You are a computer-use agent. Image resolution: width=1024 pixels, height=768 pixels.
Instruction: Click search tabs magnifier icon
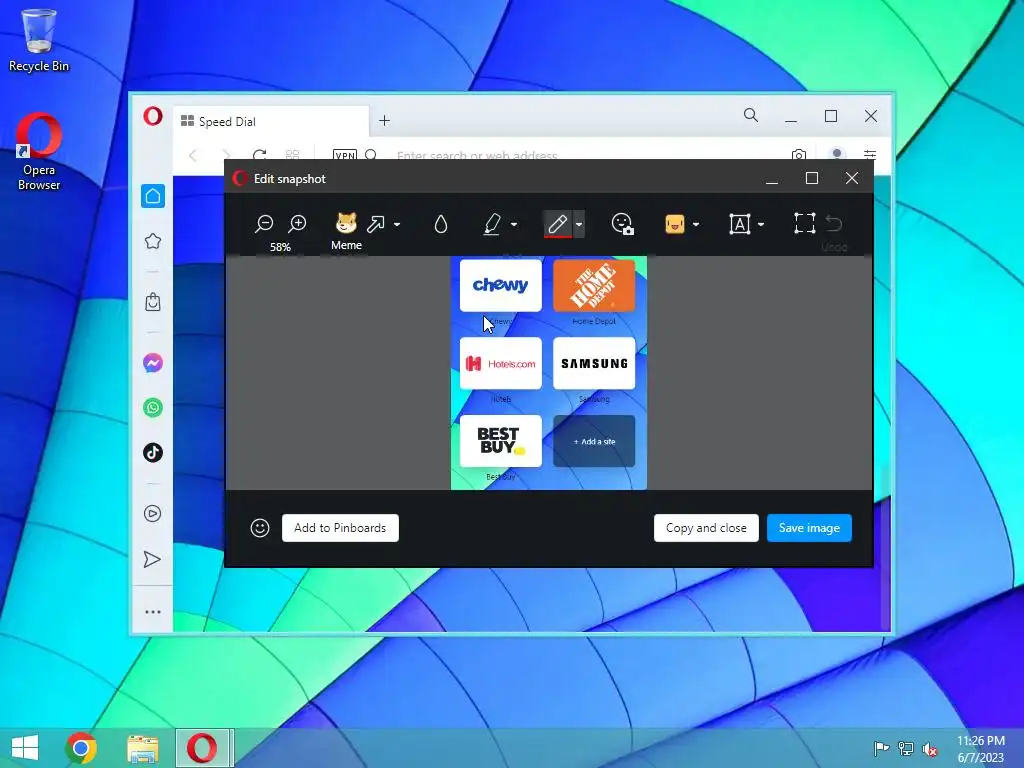(x=751, y=116)
